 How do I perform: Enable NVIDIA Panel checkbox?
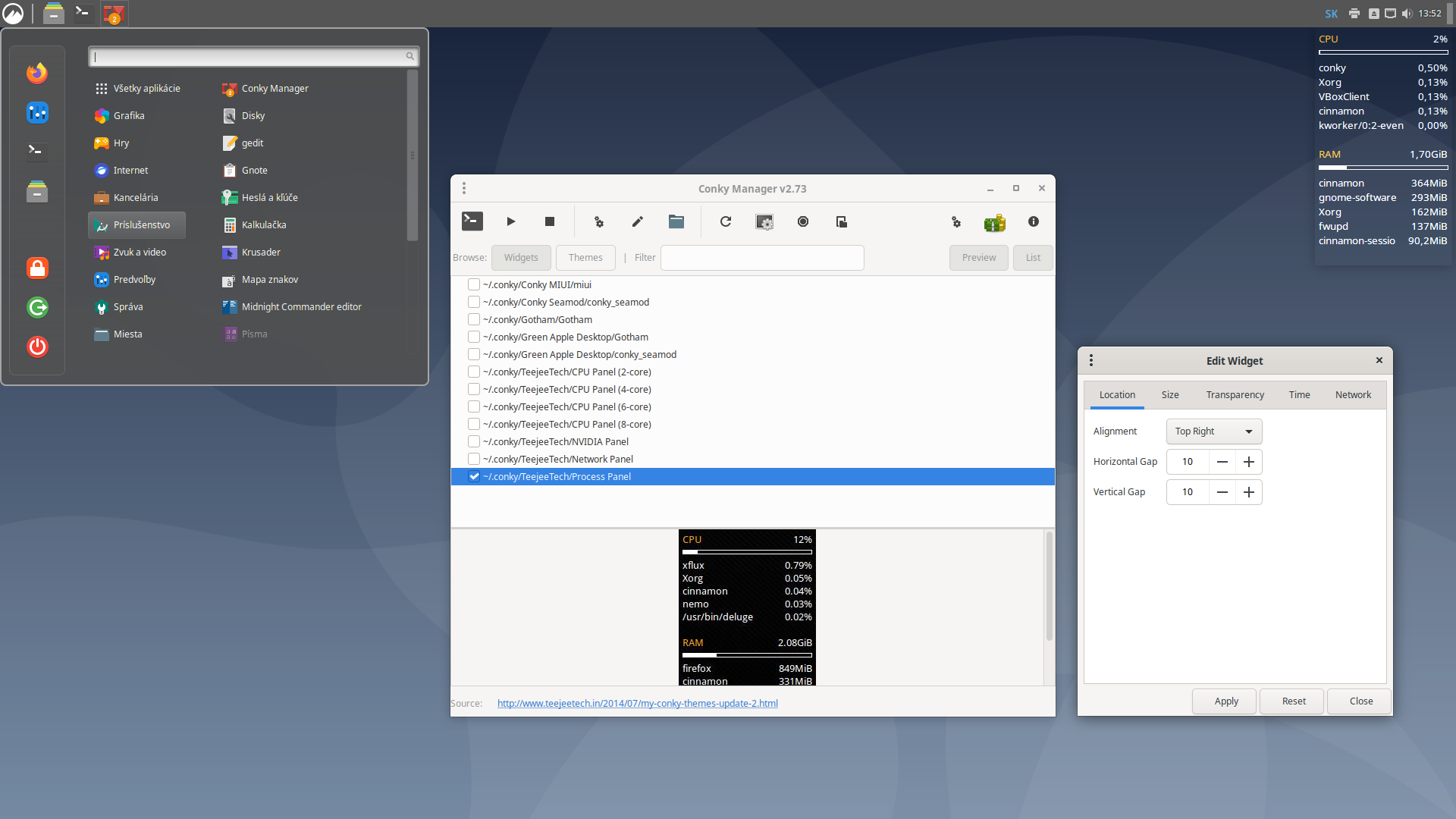point(474,441)
